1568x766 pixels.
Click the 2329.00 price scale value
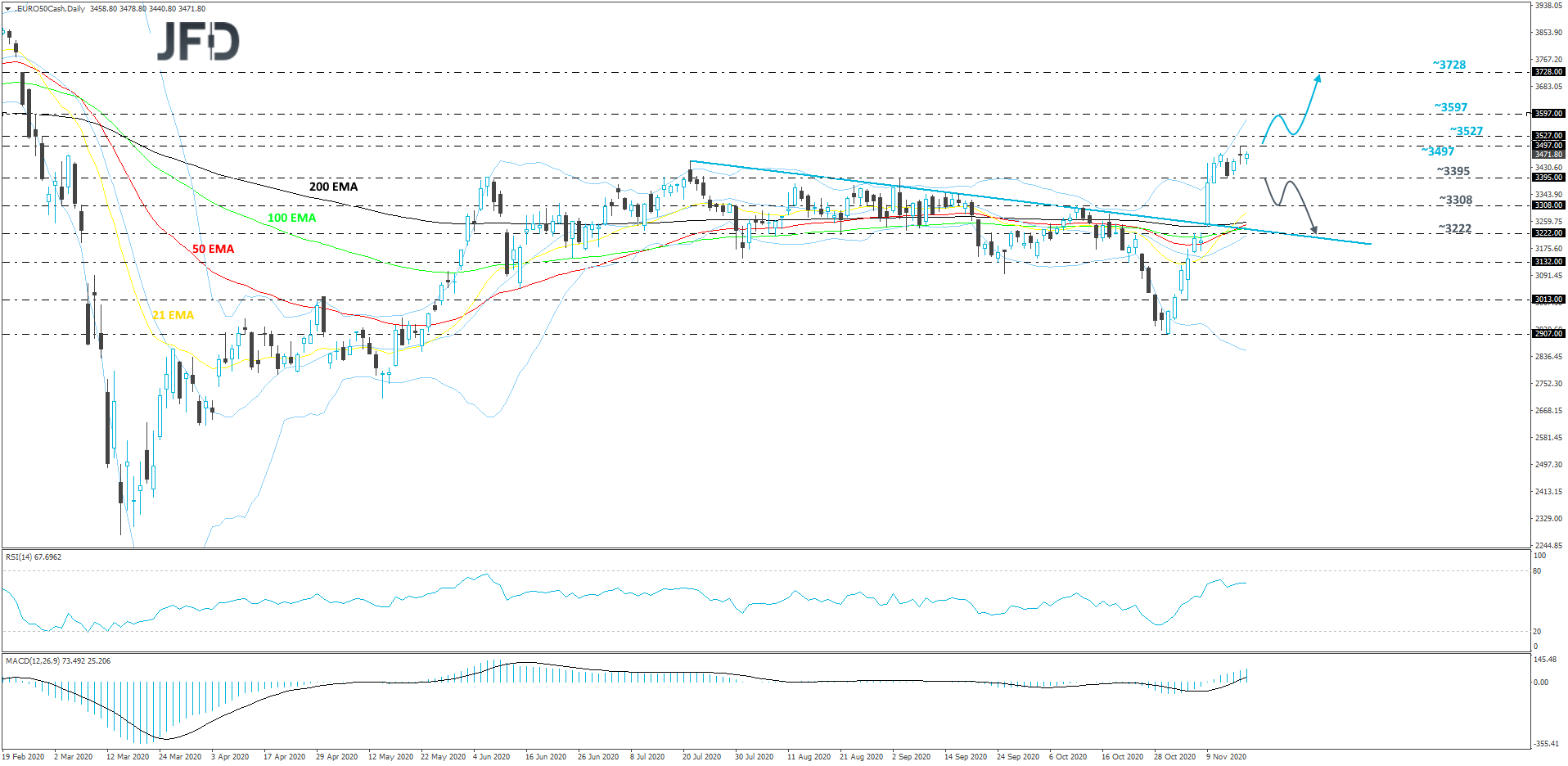[1549, 519]
